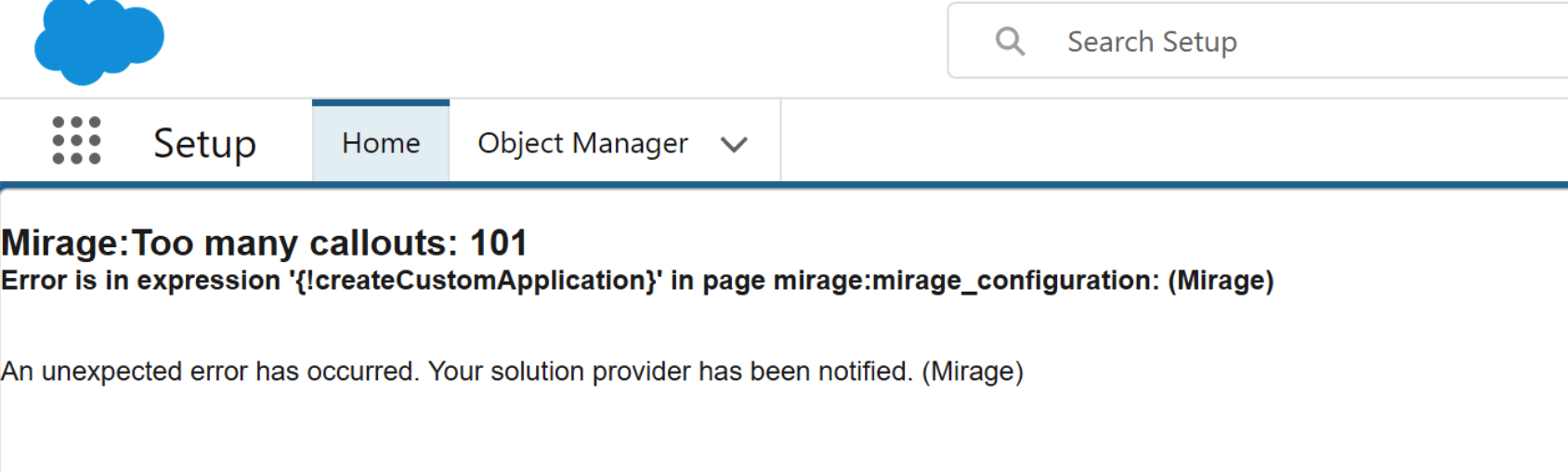Image resolution: width=1568 pixels, height=472 pixels.
Task: Focus the Search Setup input field
Action: [x=1258, y=41]
